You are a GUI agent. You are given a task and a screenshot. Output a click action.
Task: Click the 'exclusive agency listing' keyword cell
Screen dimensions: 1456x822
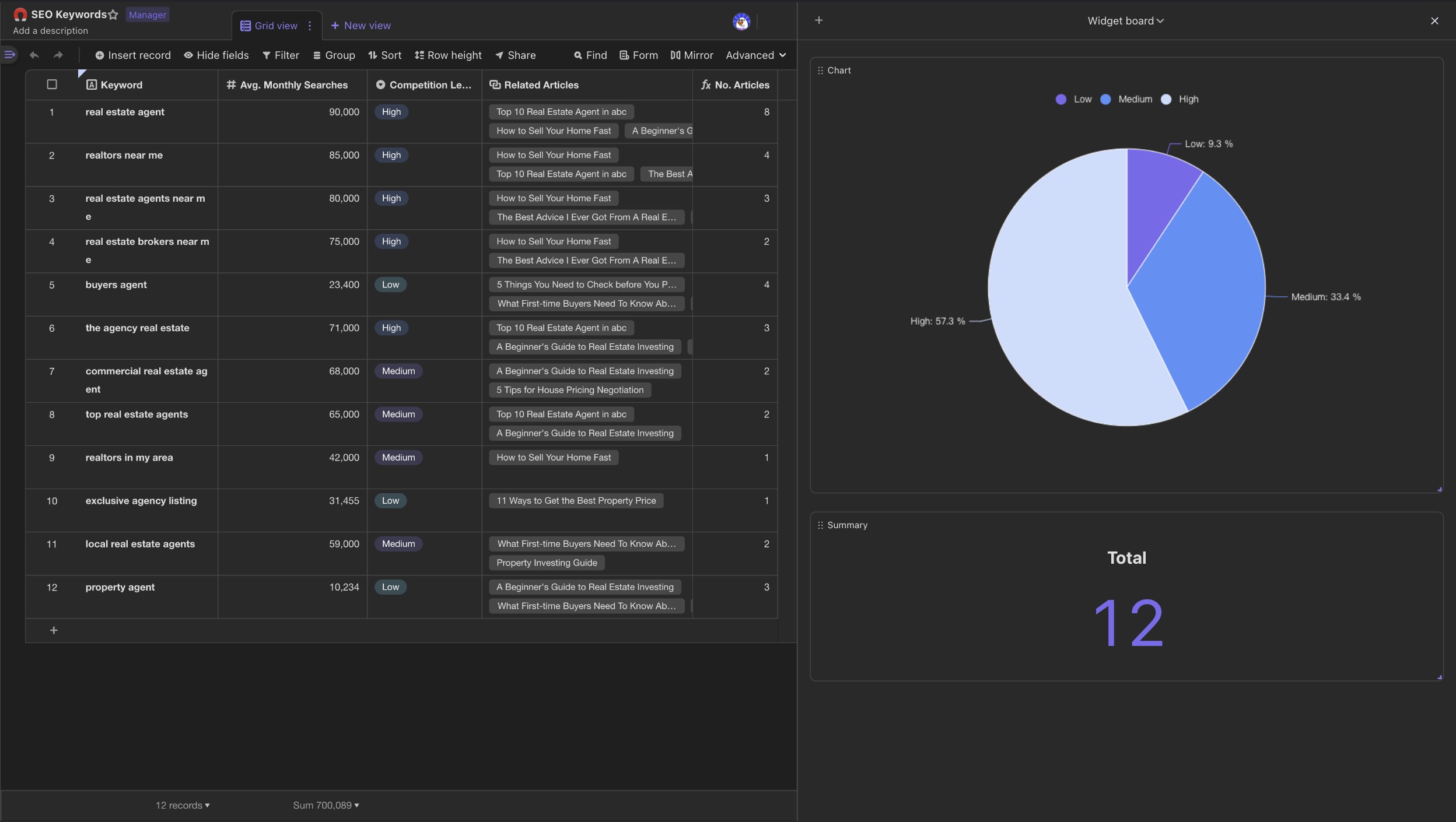(148, 510)
